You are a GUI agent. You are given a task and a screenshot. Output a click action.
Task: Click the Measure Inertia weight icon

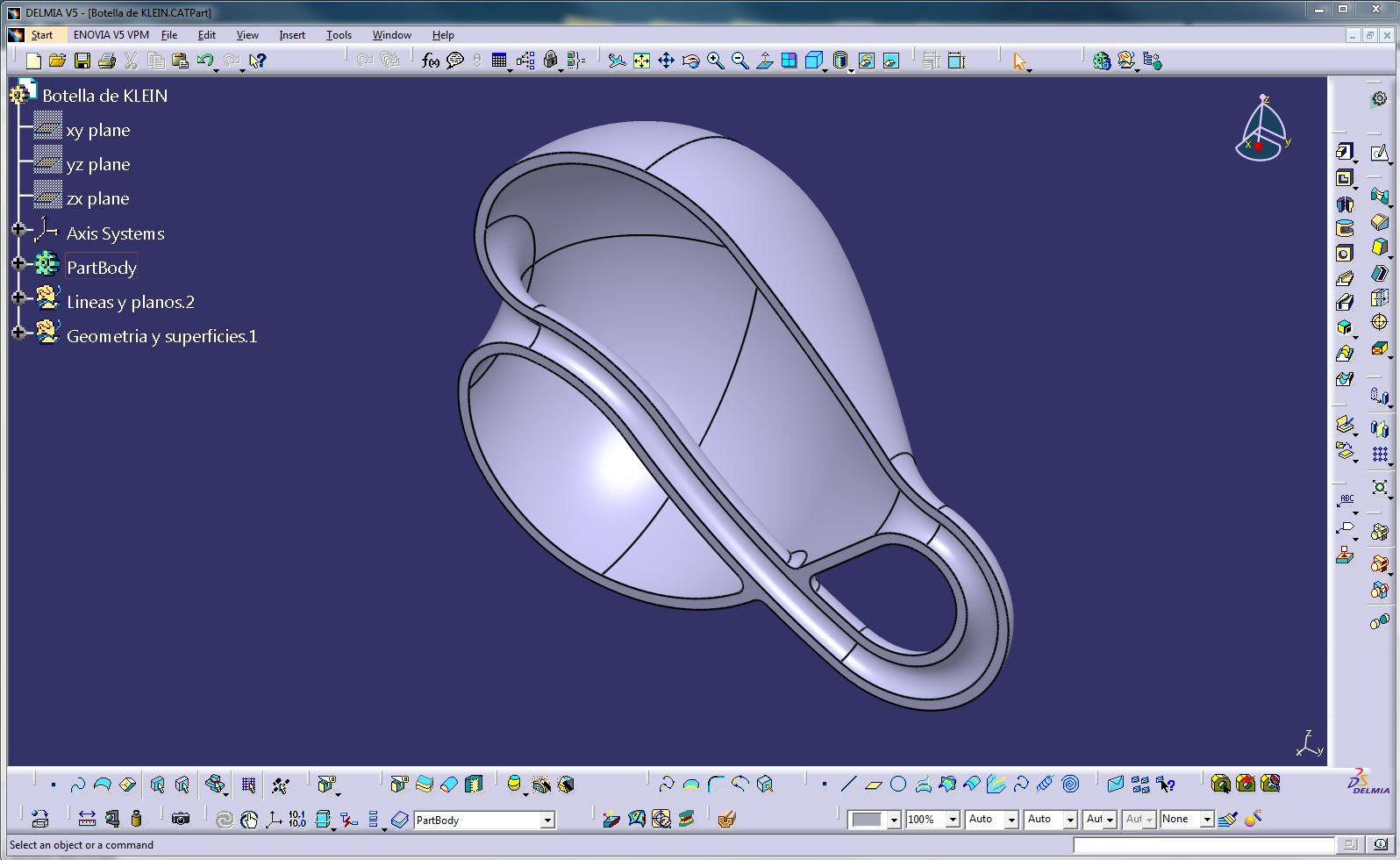(136, 819)
